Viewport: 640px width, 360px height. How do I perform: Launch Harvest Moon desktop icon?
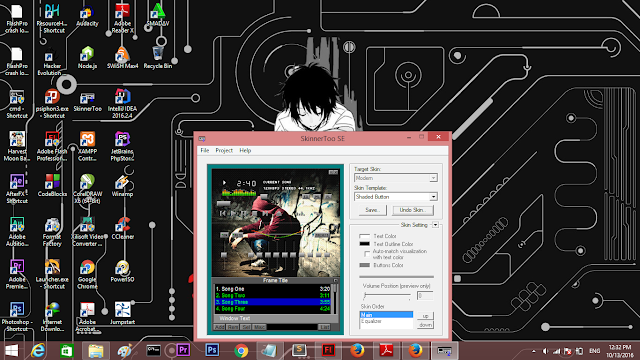(x=17, y=146)
